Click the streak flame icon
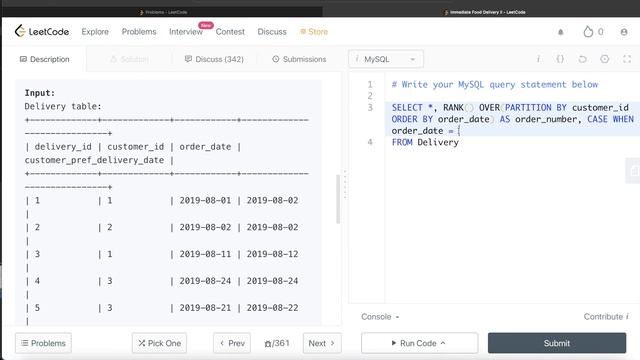Image resolution: width=640 pixels, height=360 pixels. [x=588, y=31]
